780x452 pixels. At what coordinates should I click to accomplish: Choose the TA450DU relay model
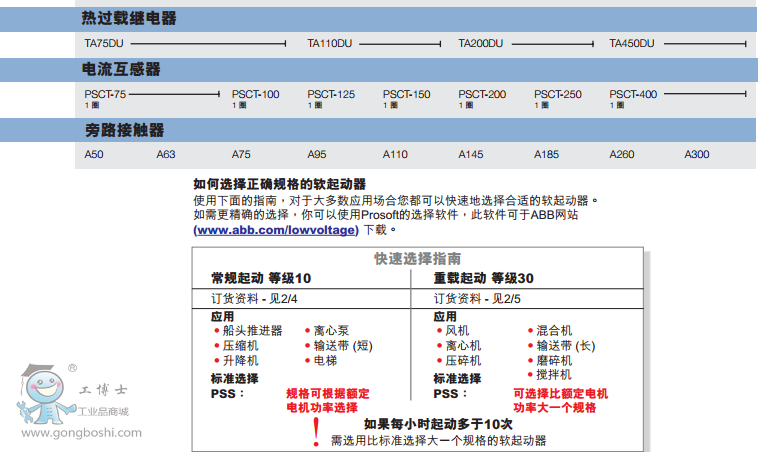point(631,44)
